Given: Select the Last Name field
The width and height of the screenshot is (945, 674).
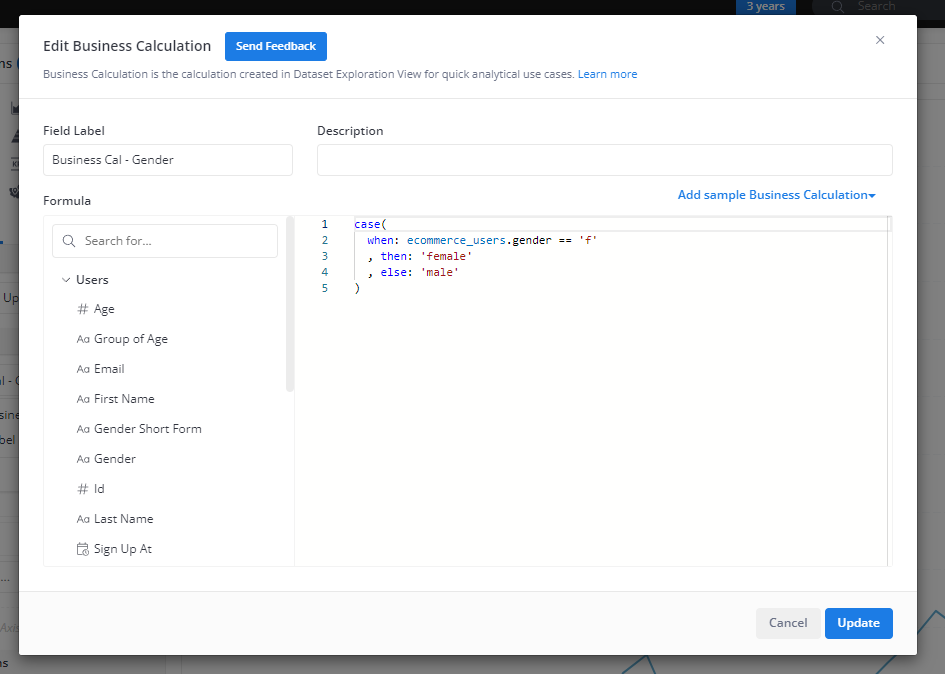Looking at the screenshot, I should click(x=123, y=519).
